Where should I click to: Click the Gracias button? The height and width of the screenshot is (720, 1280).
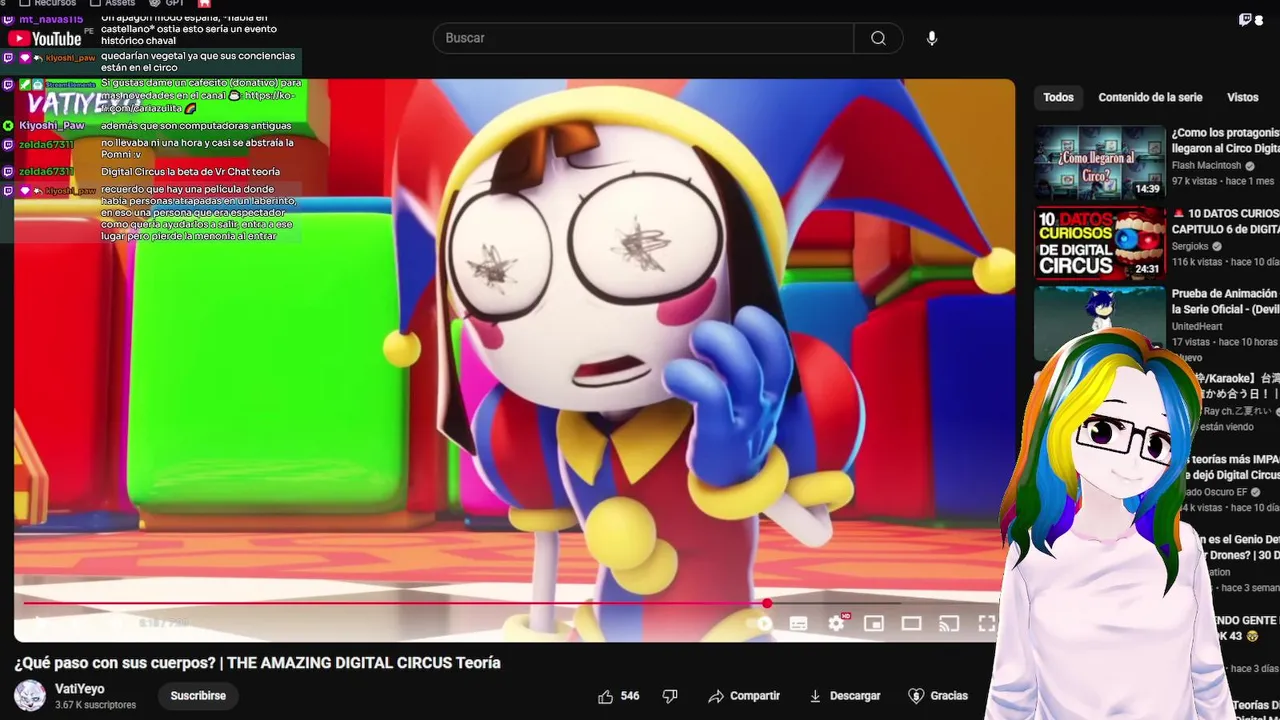(x=938, y=696)
